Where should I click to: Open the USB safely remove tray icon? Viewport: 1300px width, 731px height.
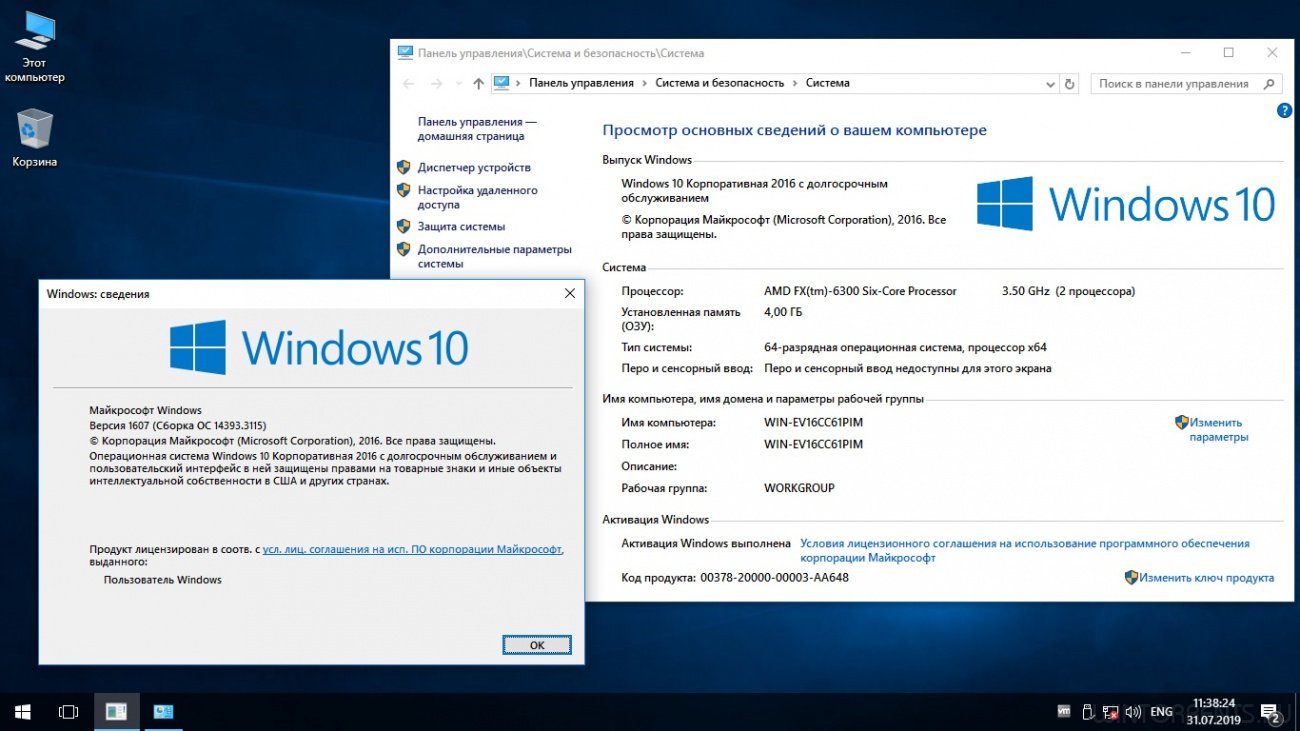coord(1087,712)
